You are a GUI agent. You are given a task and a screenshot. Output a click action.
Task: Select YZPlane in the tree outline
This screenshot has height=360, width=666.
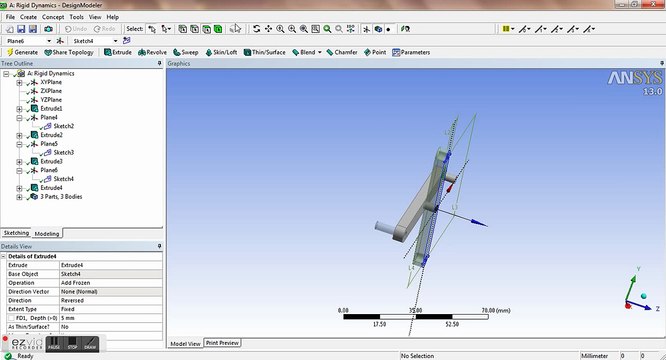[x=51, y=100]
